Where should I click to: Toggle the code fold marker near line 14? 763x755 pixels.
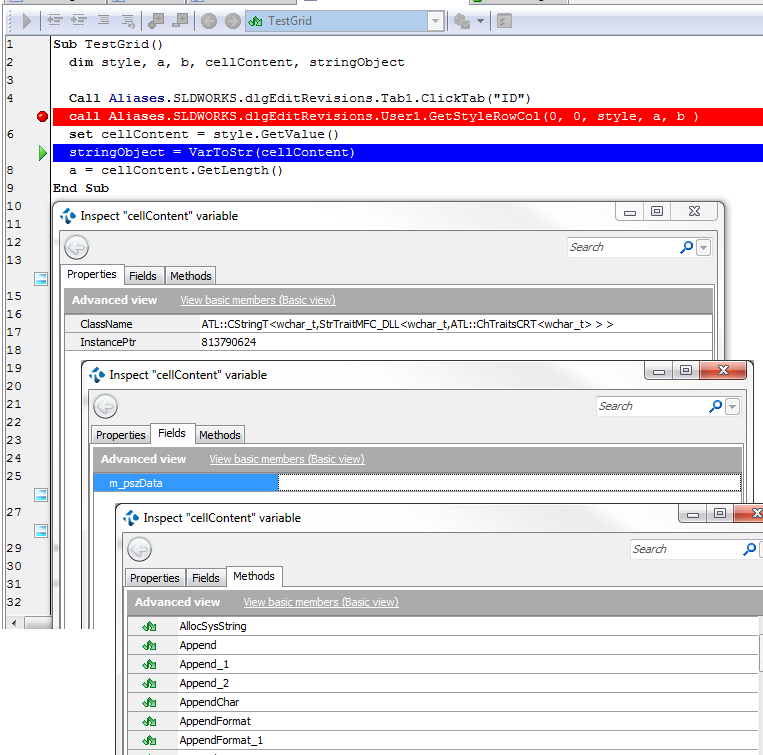(x=41, y=278)
